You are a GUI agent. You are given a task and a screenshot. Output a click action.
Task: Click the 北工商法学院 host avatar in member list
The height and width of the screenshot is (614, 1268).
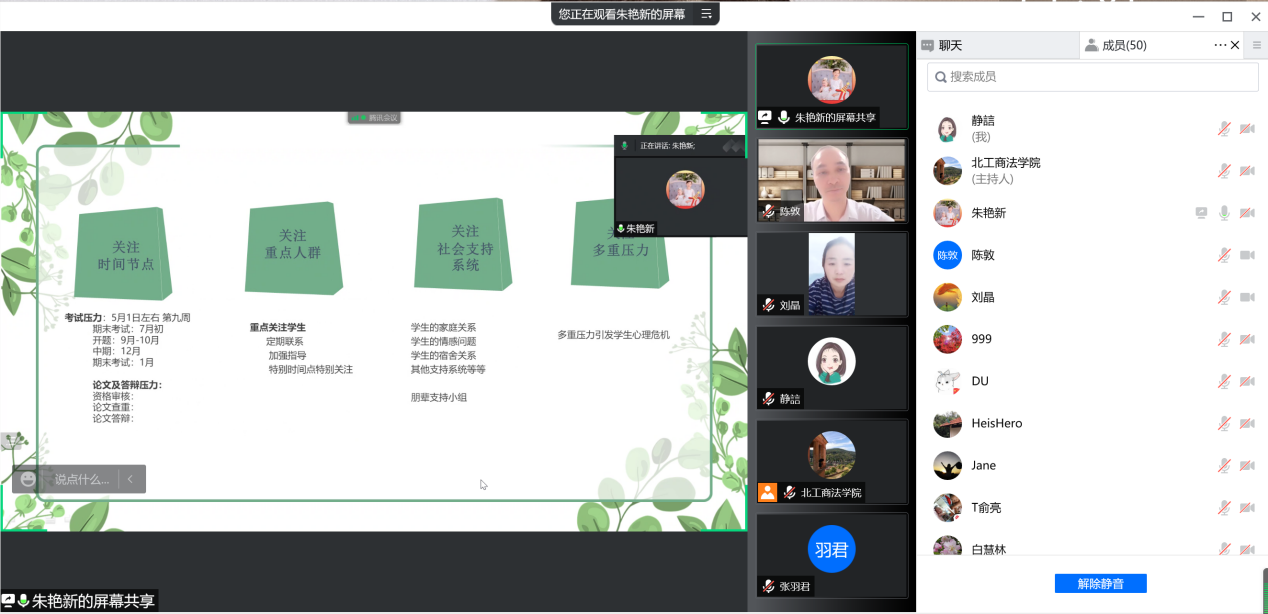(x=947, y=171)
